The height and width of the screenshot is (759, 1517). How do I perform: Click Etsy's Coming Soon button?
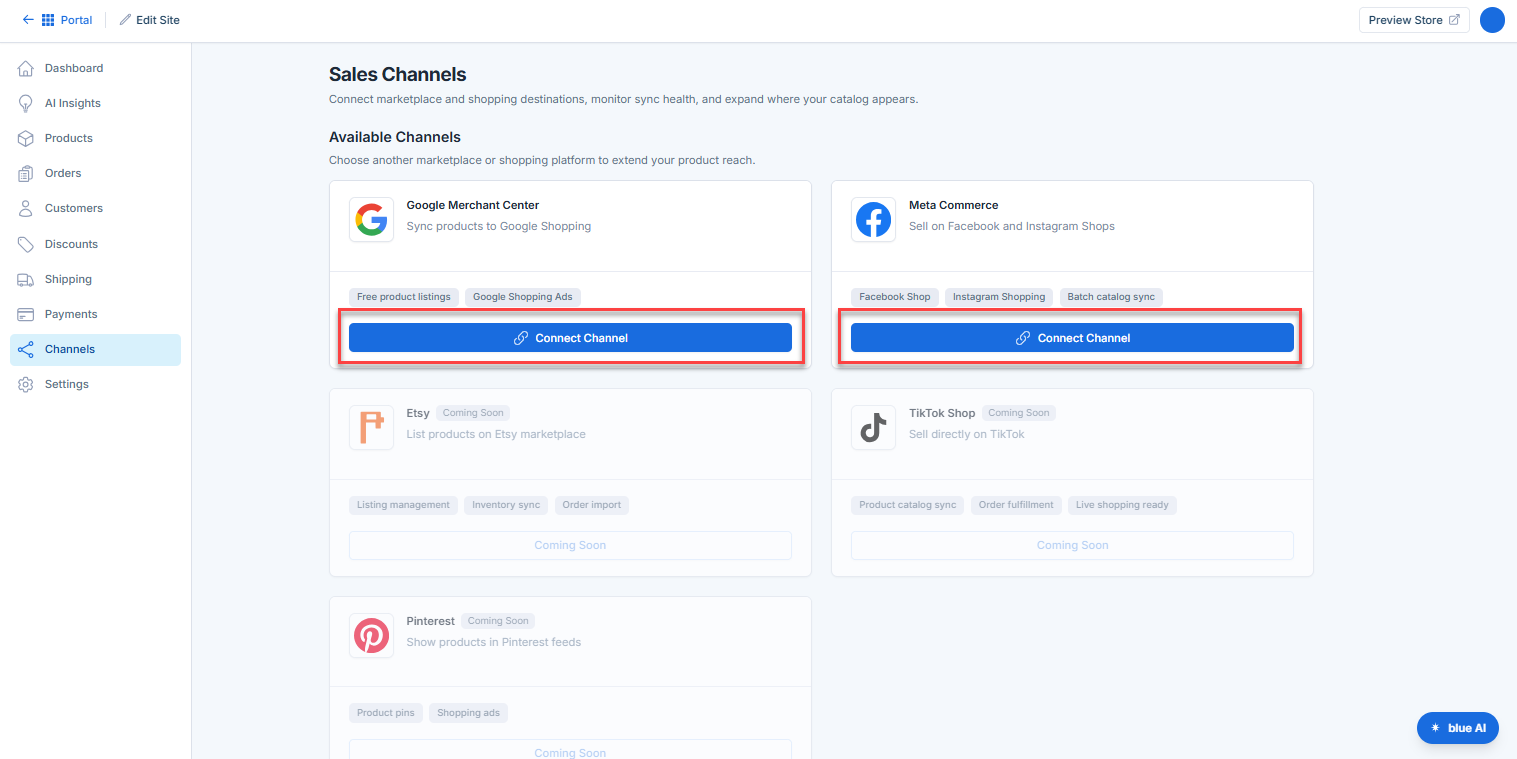tap(570, 545)
